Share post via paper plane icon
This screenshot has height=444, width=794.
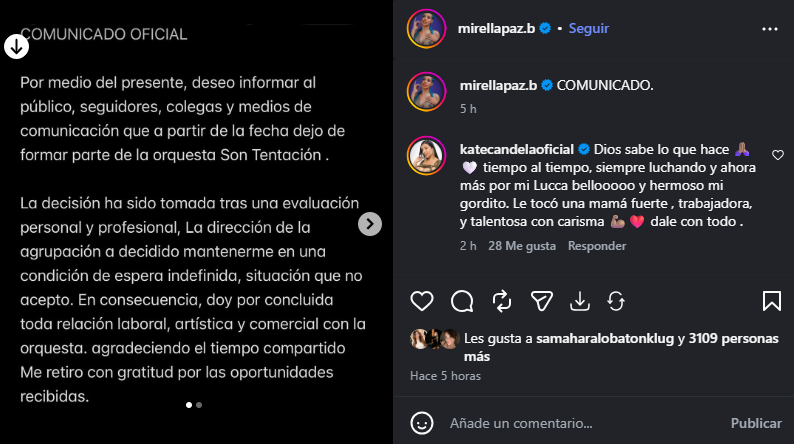click(x=541, y=301)
